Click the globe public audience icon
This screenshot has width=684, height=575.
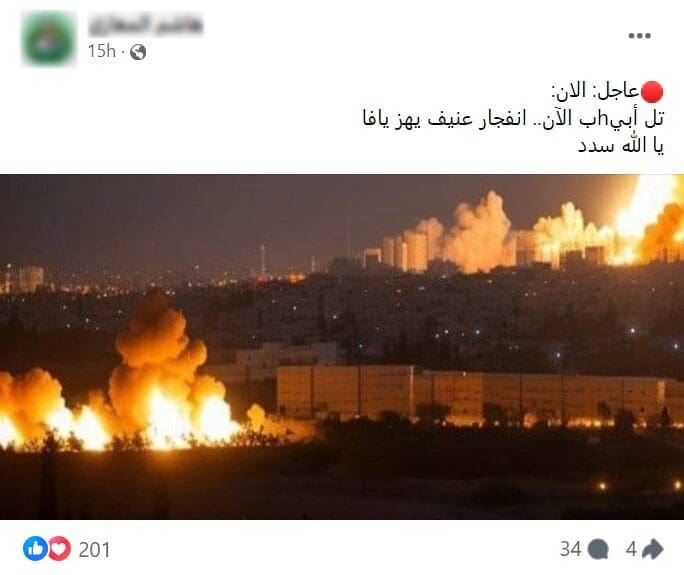click(x=138, y=52)
